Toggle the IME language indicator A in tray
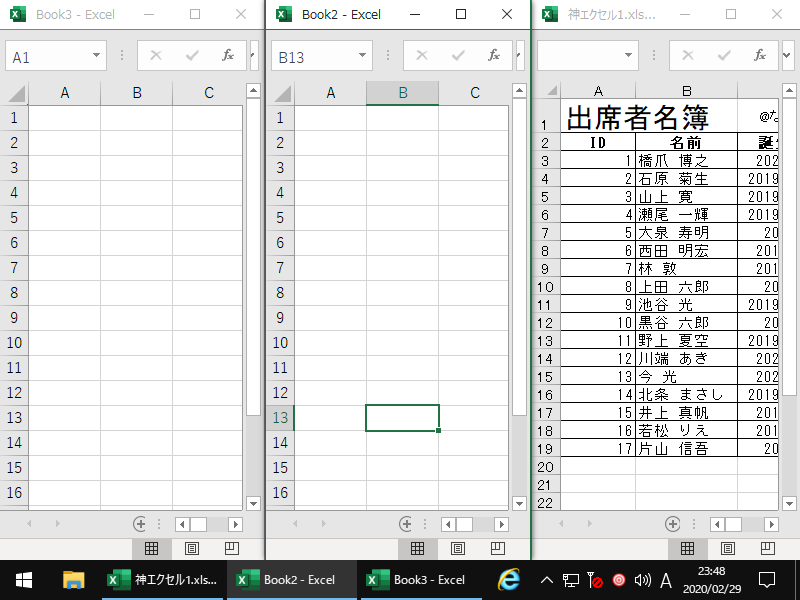The image size is (800, 600). tap(665, 580)
